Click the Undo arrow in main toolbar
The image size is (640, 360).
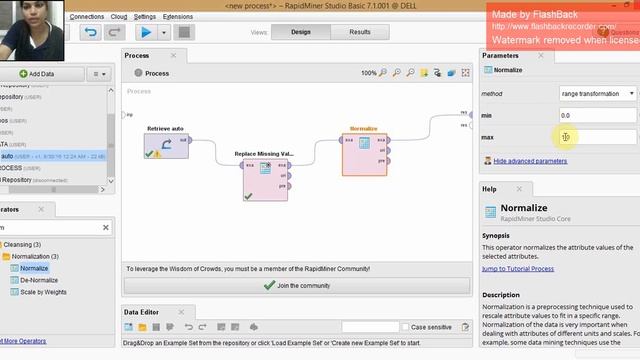pos(90,32)
